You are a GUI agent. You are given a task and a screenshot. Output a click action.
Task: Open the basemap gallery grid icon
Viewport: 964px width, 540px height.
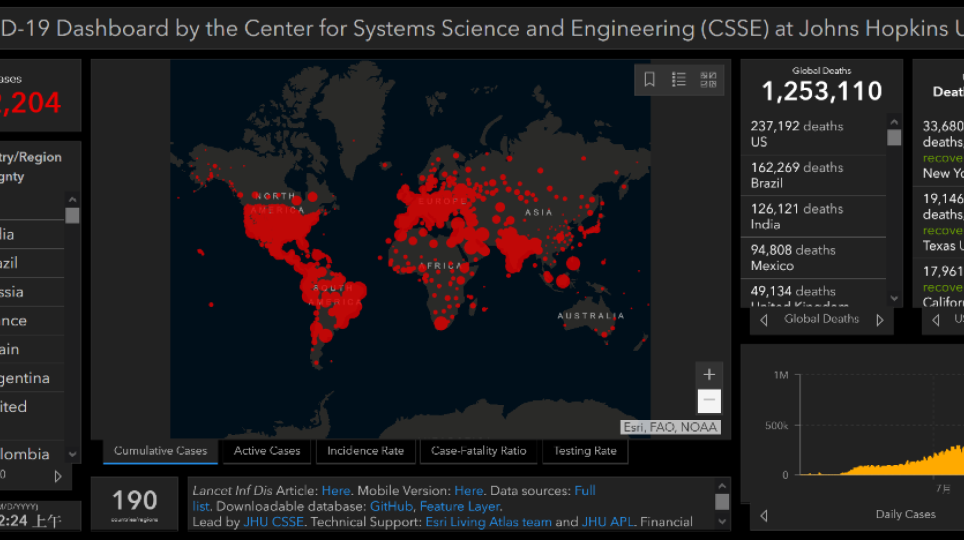[708, 80]
